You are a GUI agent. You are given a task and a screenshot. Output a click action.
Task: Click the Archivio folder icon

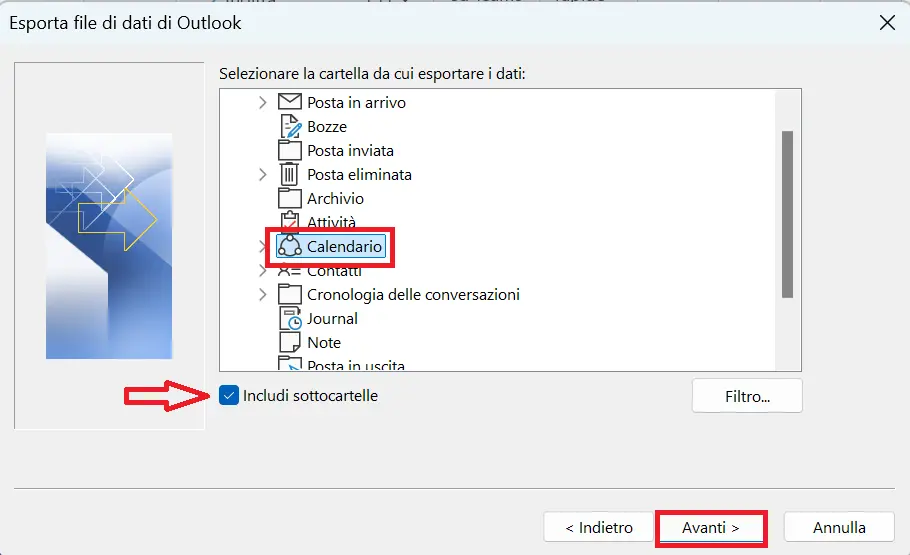pos(290,198)
